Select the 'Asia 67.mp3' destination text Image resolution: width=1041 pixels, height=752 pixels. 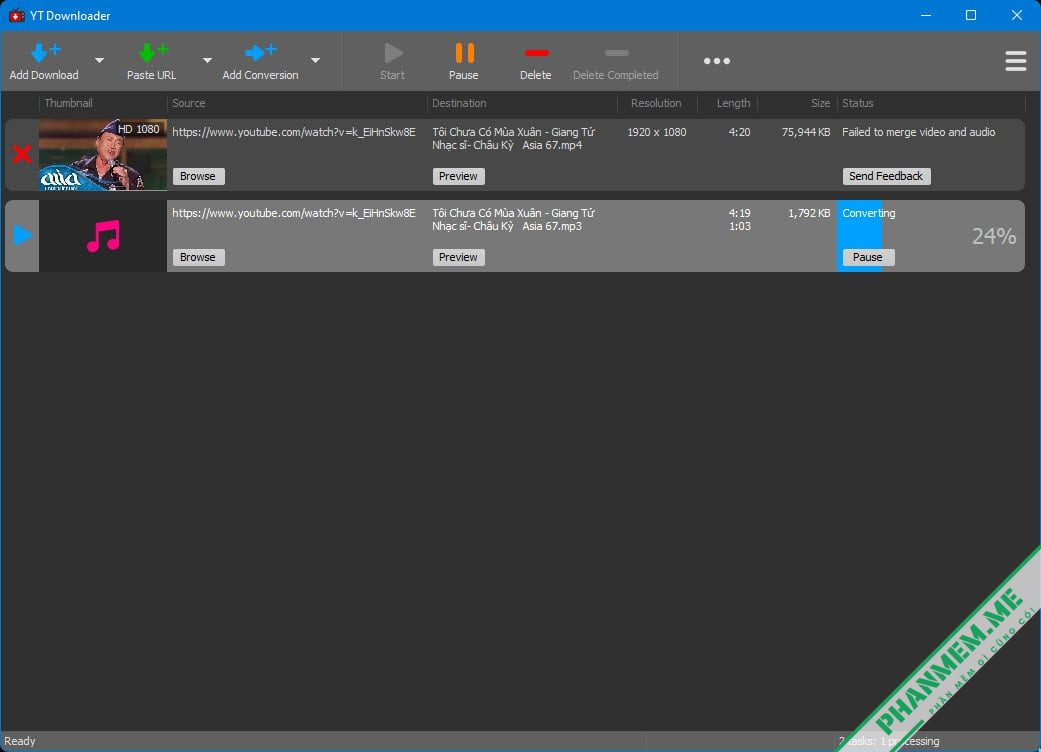(x=552, y=226)
